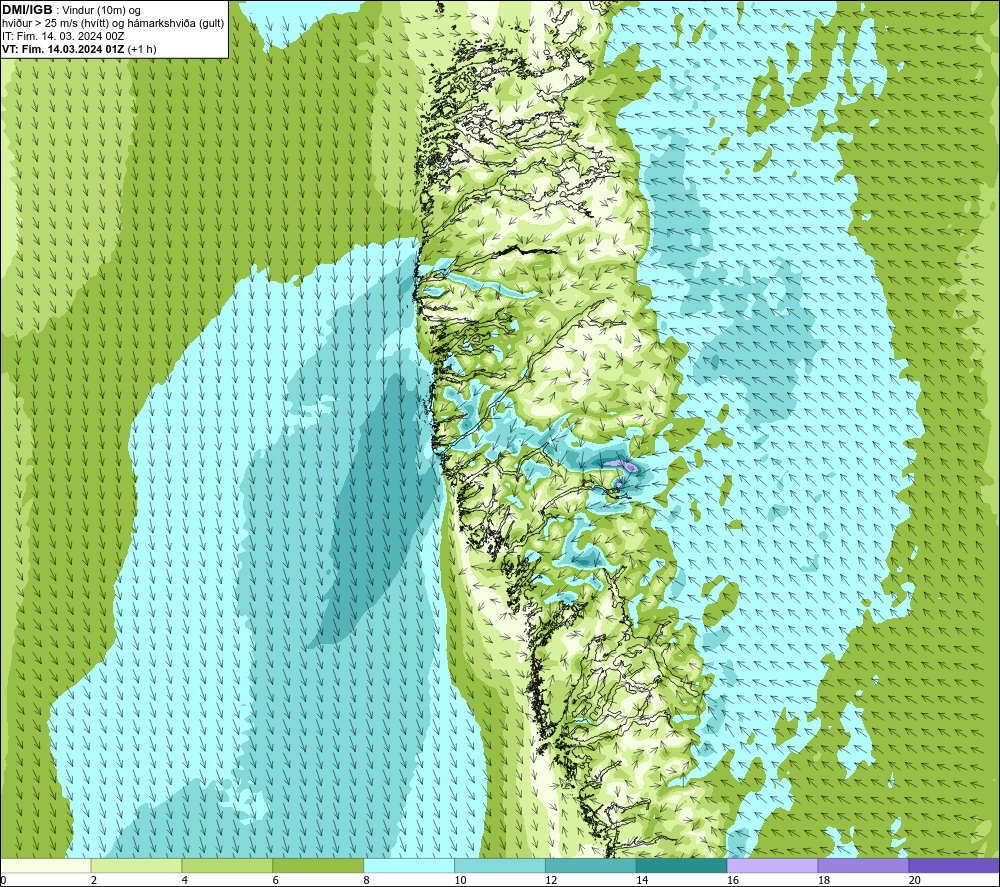Click the pale yellow 0–2 m/s legend swatch

click(x=46, y=866)
